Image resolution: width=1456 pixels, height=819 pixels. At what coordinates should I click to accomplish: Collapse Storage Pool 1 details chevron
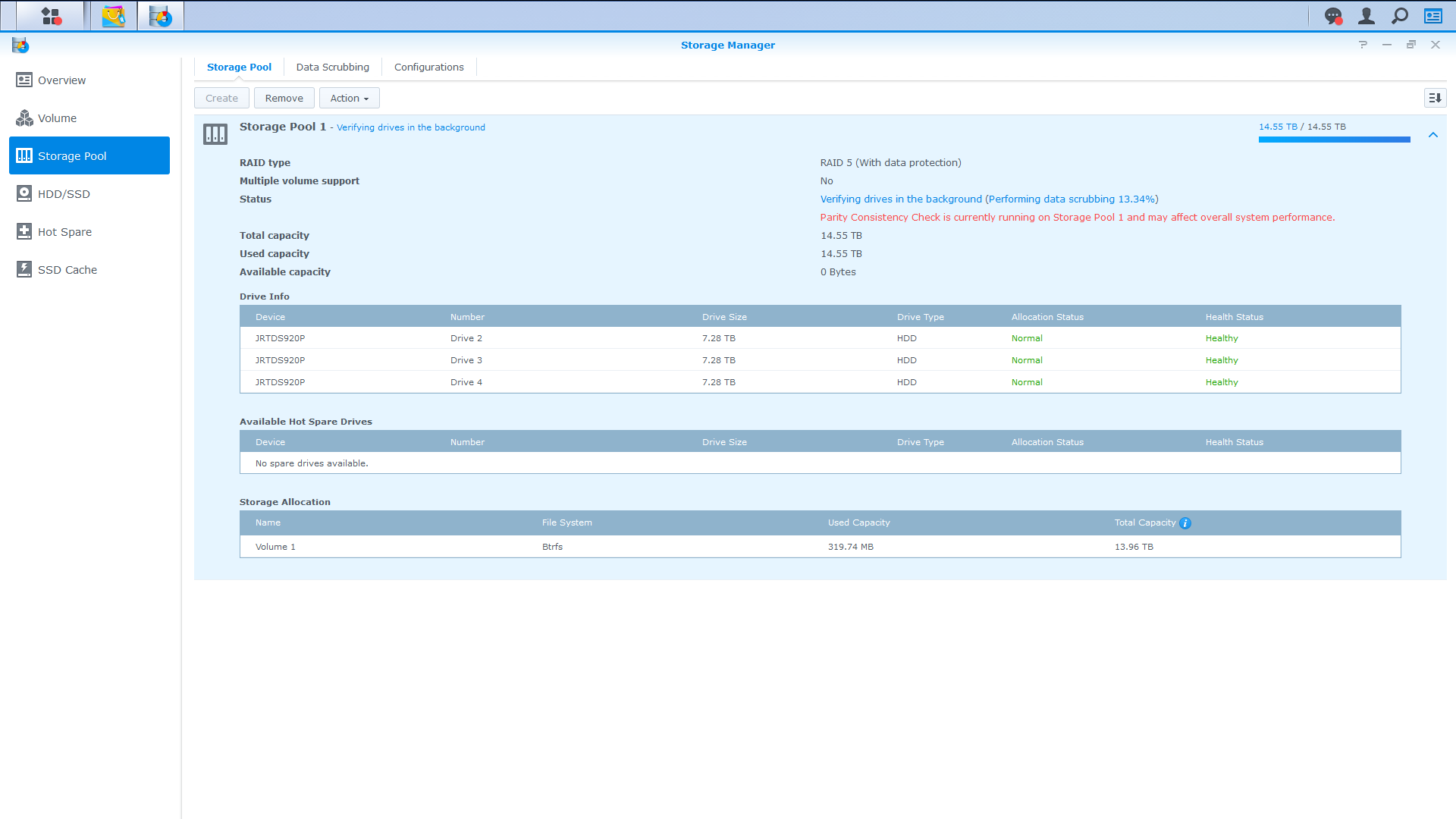[1432, 135]
